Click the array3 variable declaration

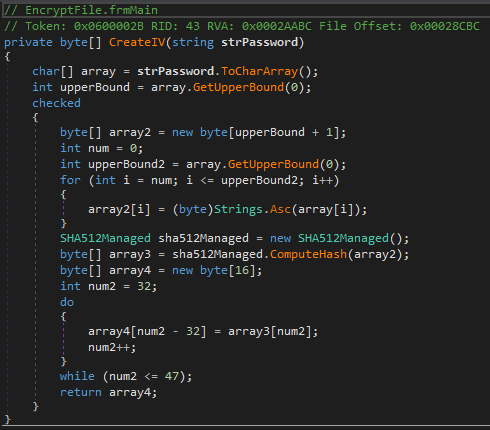tap(130, 254)
